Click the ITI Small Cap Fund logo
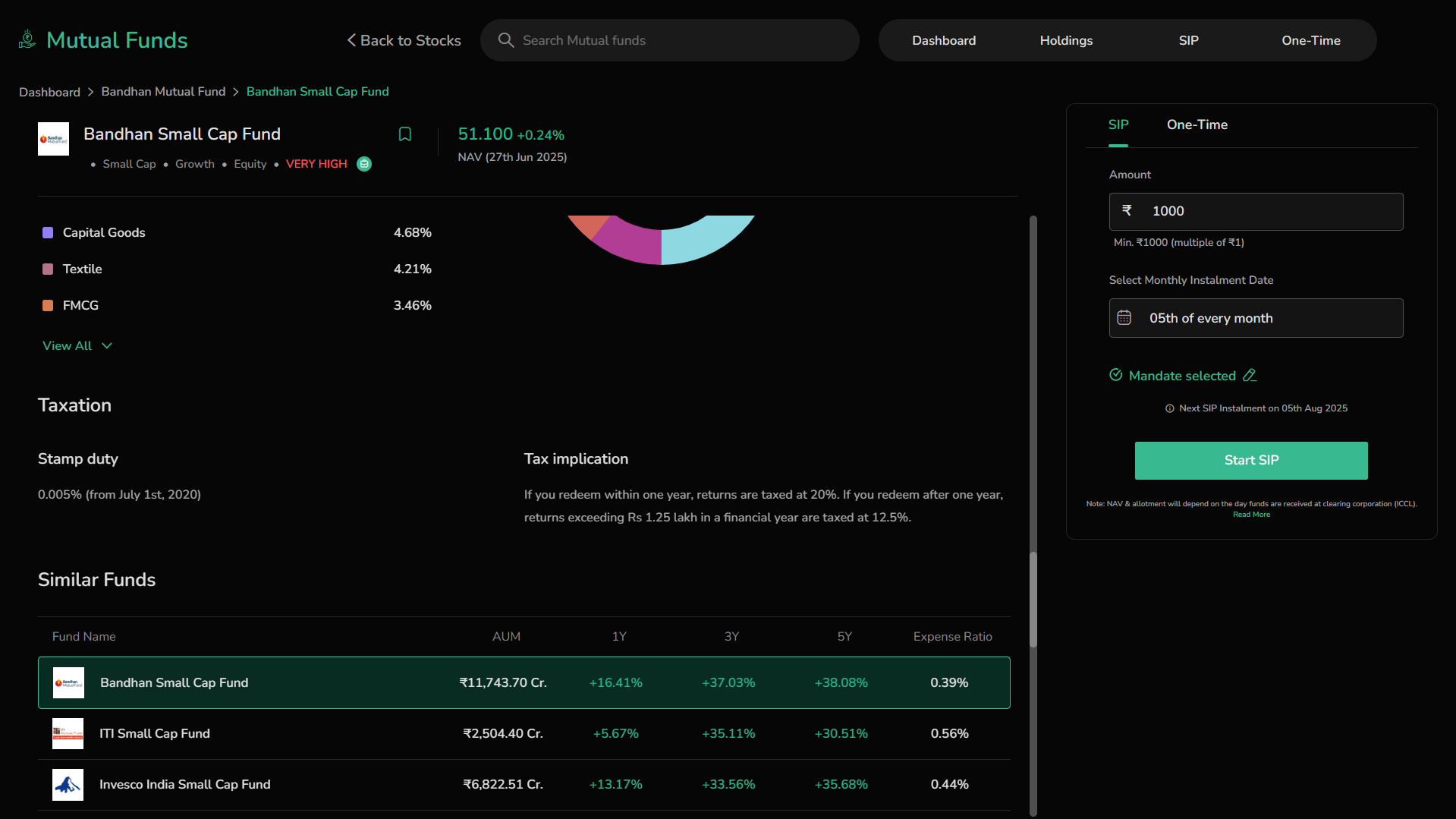The width and height of the screenshot is (1456, 819). [68, 734]
